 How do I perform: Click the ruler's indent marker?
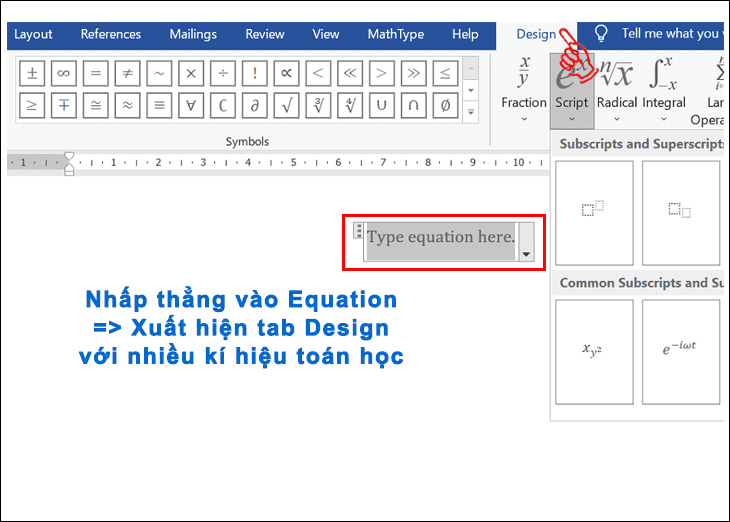(x=69, y=163)
